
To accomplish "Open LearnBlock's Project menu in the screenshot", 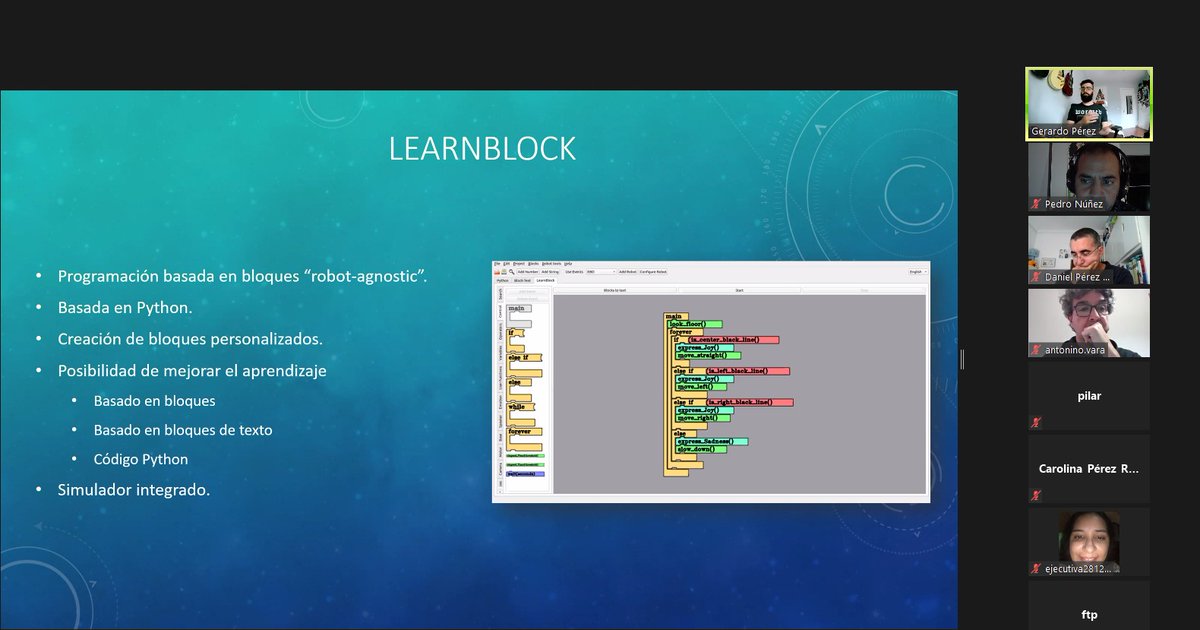I will click(x=519, y=263).
